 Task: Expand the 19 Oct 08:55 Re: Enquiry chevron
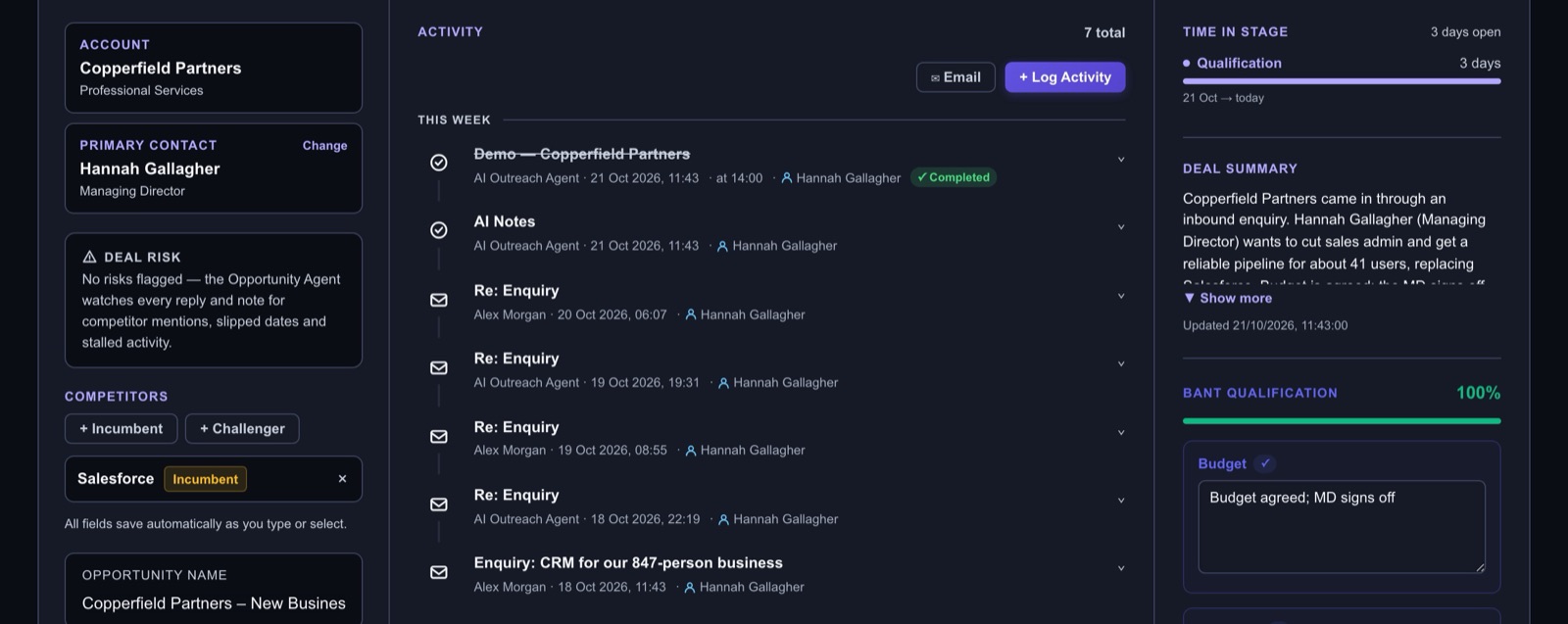(x=1121, y=432)
